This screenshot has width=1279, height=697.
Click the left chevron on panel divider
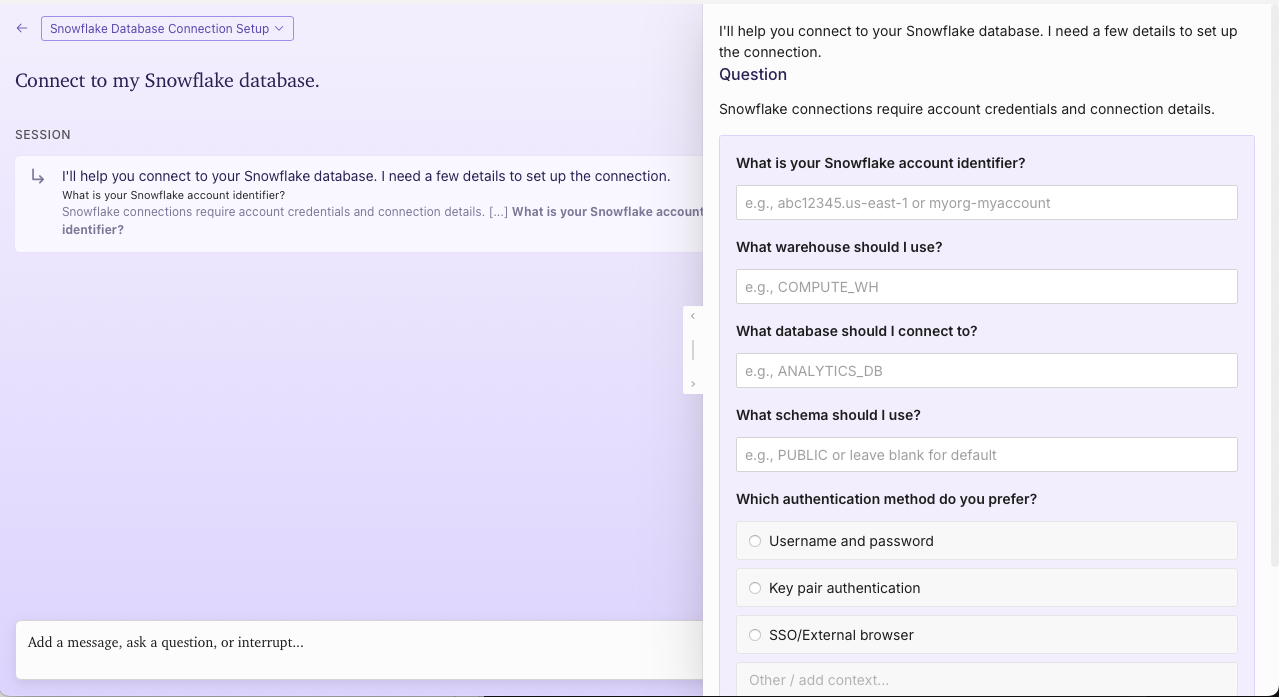click(693, 316)
